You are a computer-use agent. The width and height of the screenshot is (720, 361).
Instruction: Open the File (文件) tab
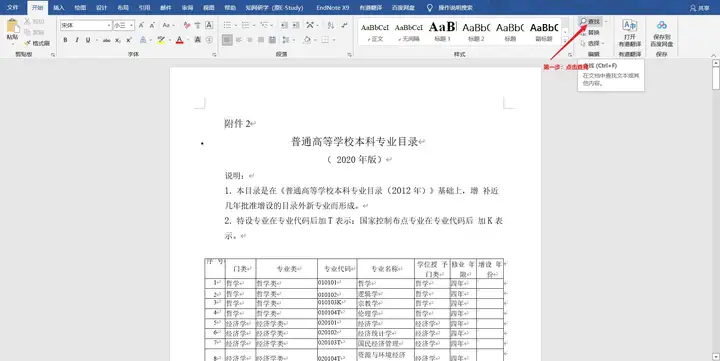pyautogui.click(x=12, y=8)
